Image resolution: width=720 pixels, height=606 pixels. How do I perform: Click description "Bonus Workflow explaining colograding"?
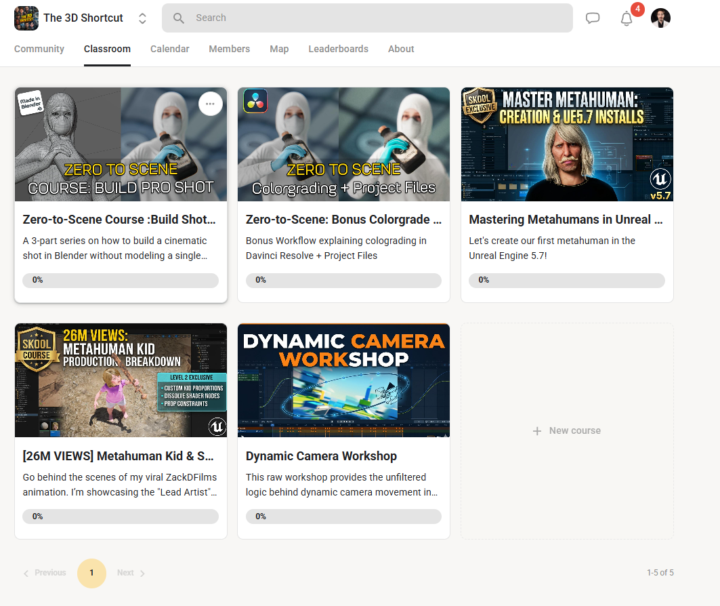click(x=336, y=248)
